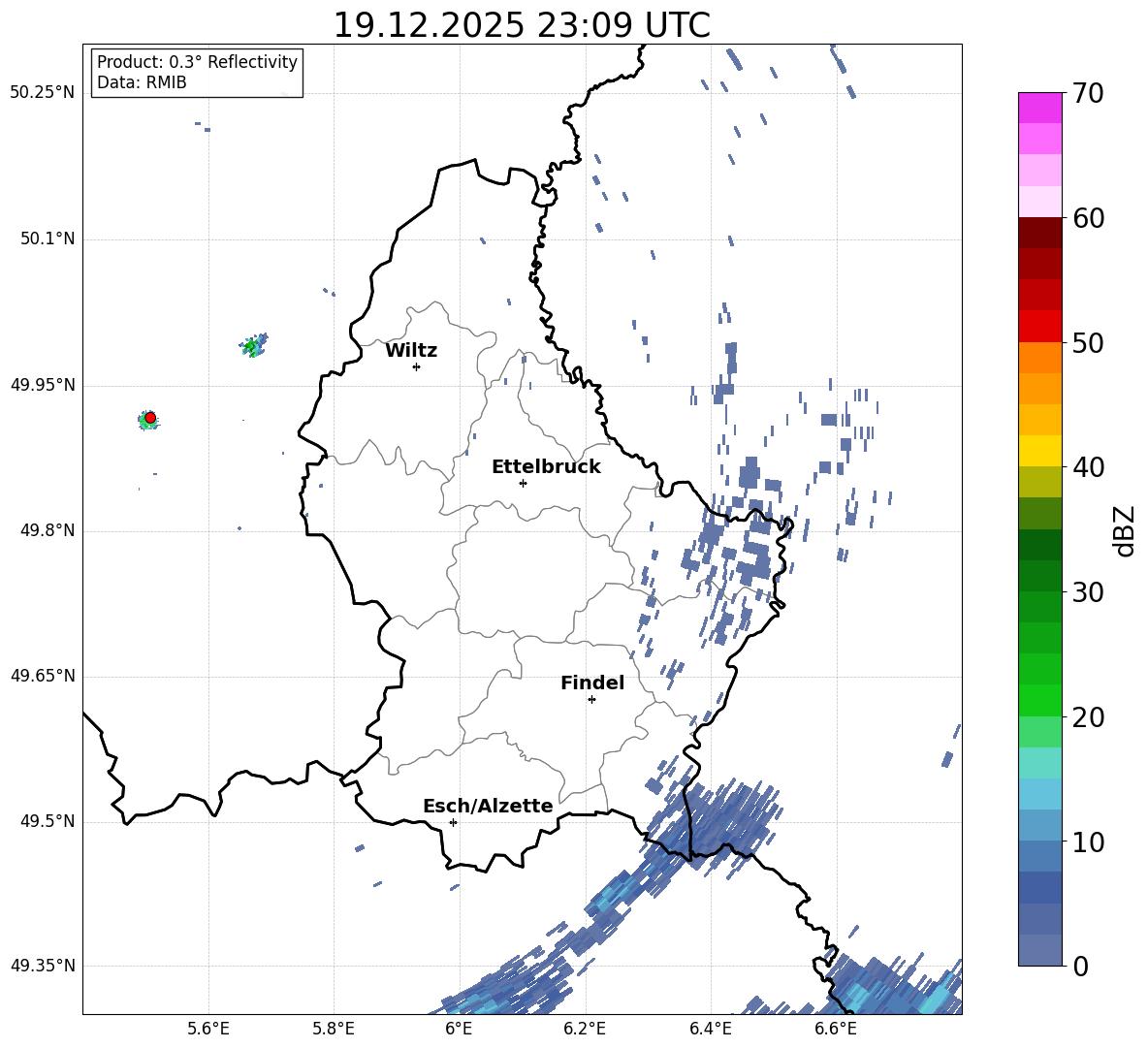Screen dimensions: 1148x1048
Task: Click the Ettelbruck city label
Action: [546, 467]
